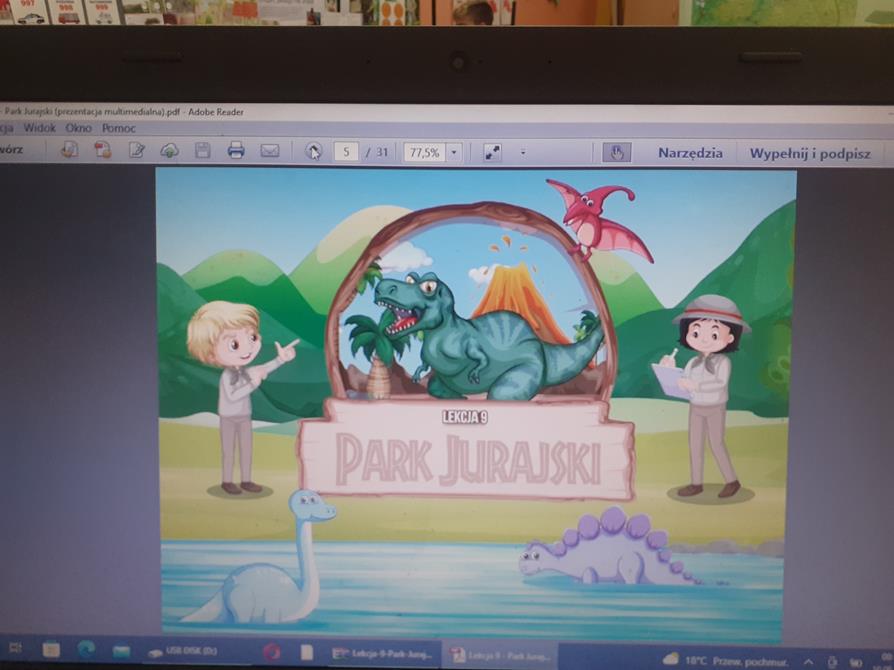
Task: Click the print icon in the toolbar
Action: click(x=236, y=151)
